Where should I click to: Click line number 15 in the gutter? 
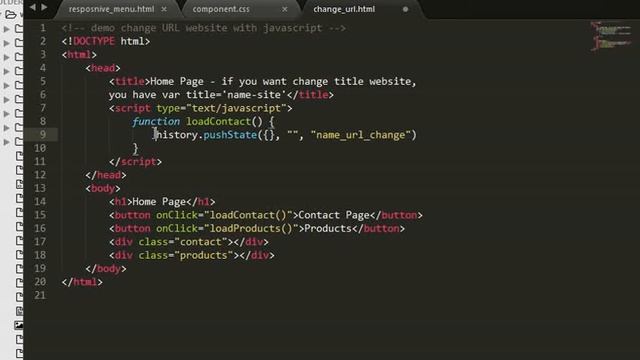[40, 215]
